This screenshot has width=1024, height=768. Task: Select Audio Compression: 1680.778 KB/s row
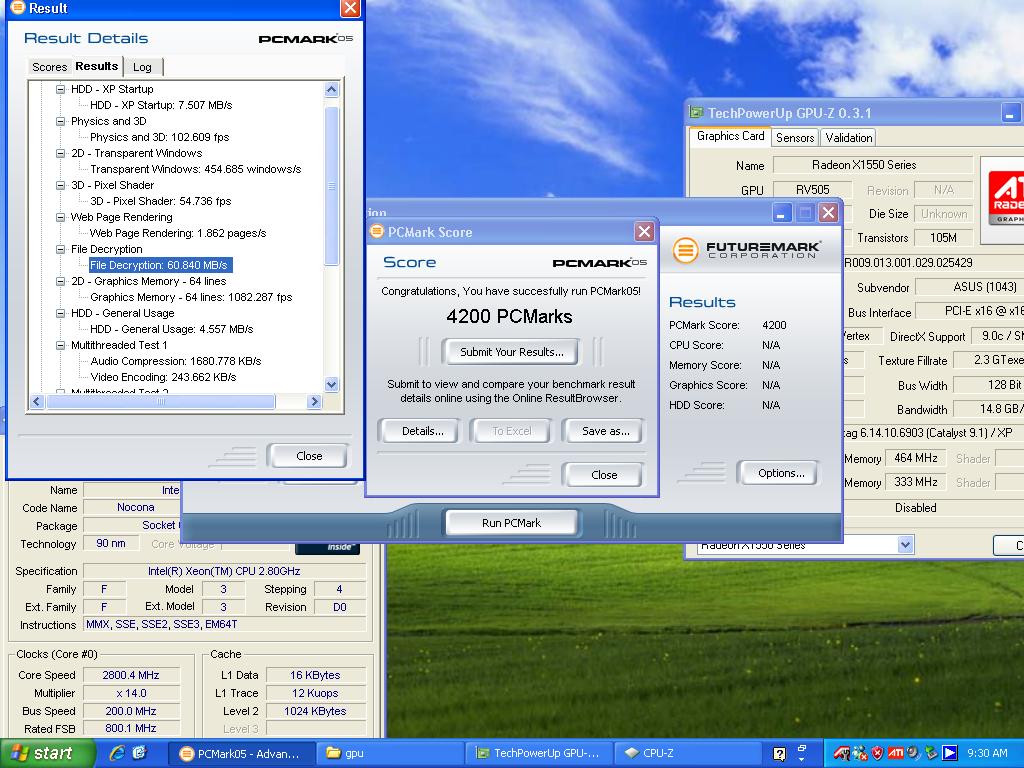(x=176, y=361)
